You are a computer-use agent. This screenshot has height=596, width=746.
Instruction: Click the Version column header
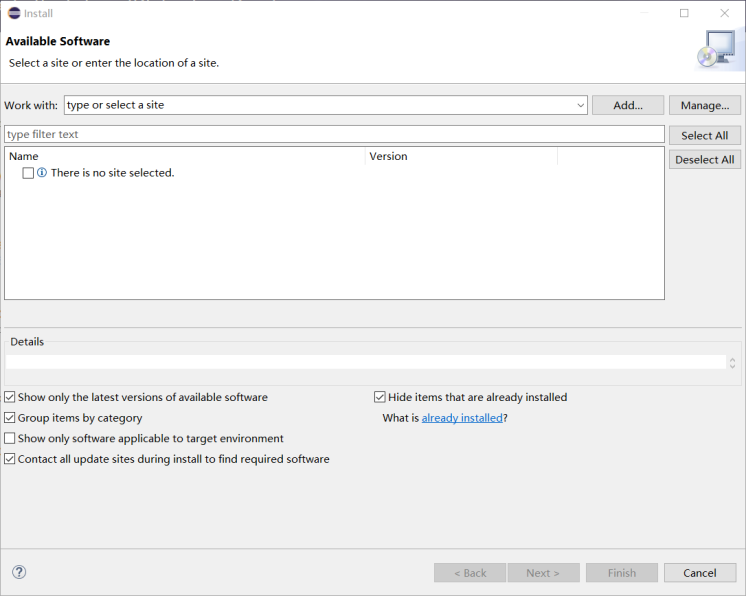(x=461, y=156)
